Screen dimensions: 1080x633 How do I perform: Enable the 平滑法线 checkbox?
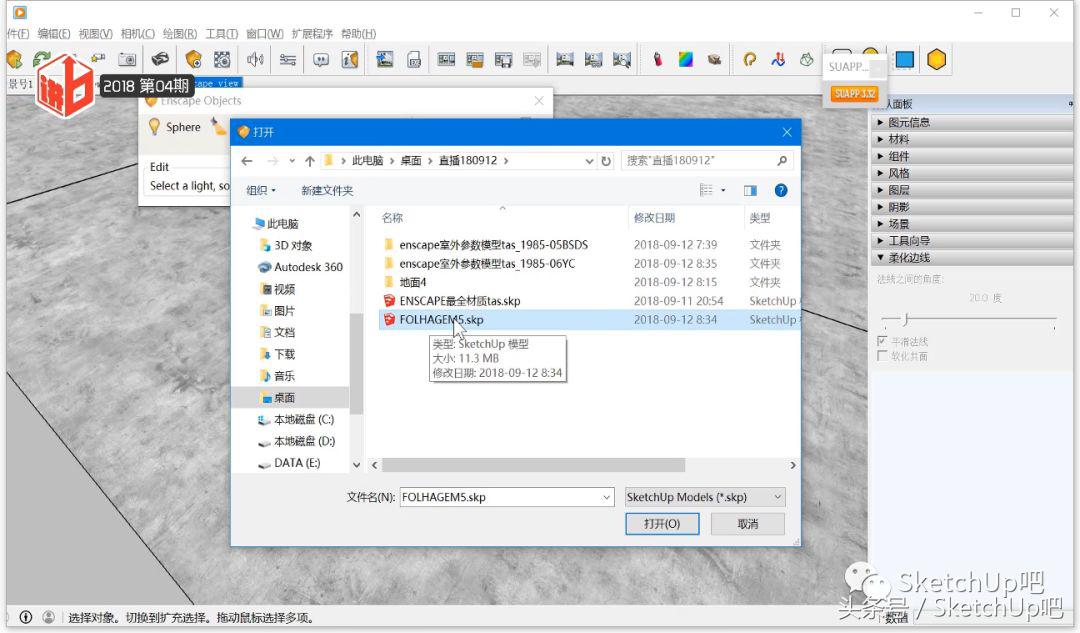pos(881,340)
